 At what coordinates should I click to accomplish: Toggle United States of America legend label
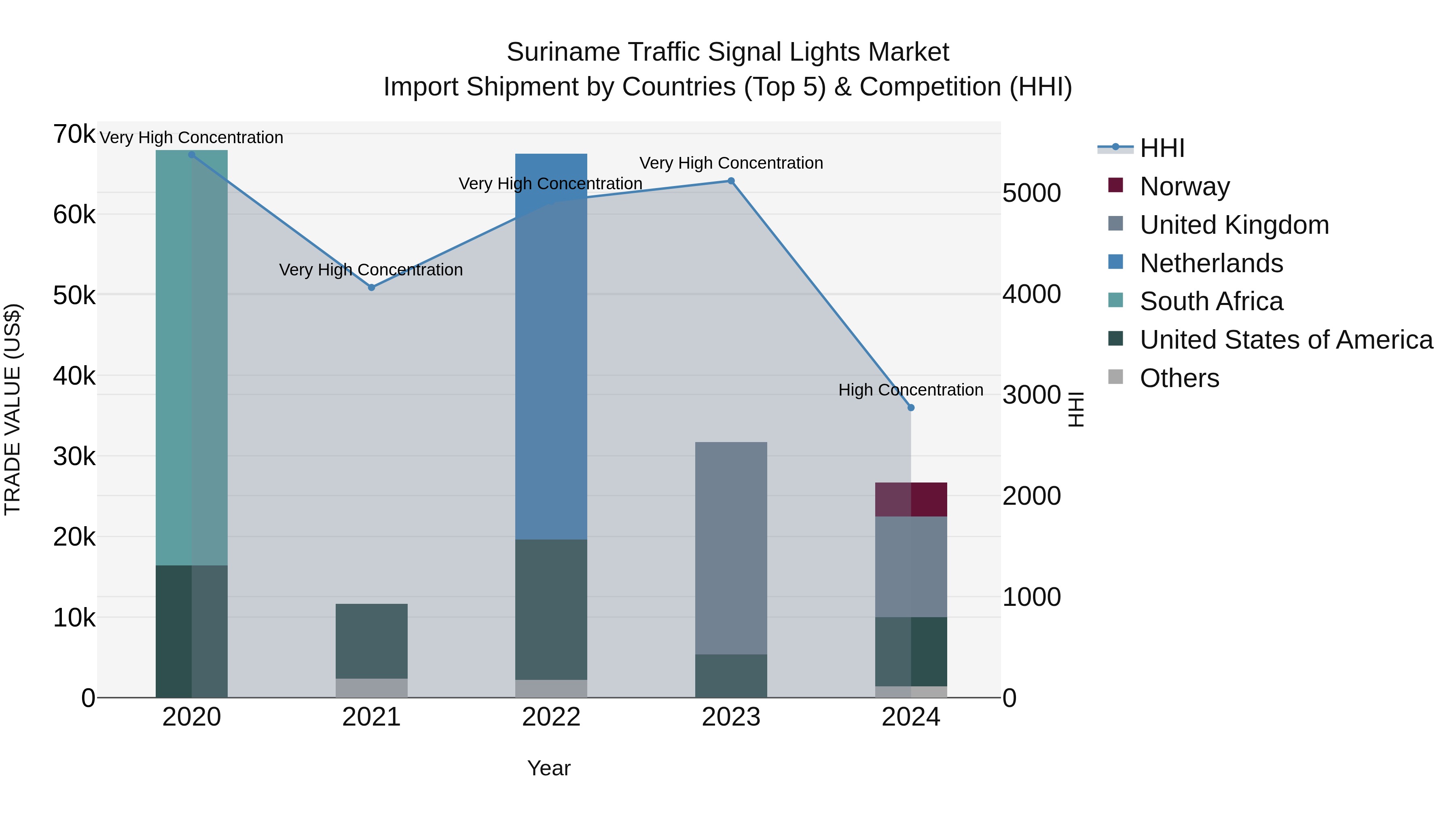tap(1287, 340)
